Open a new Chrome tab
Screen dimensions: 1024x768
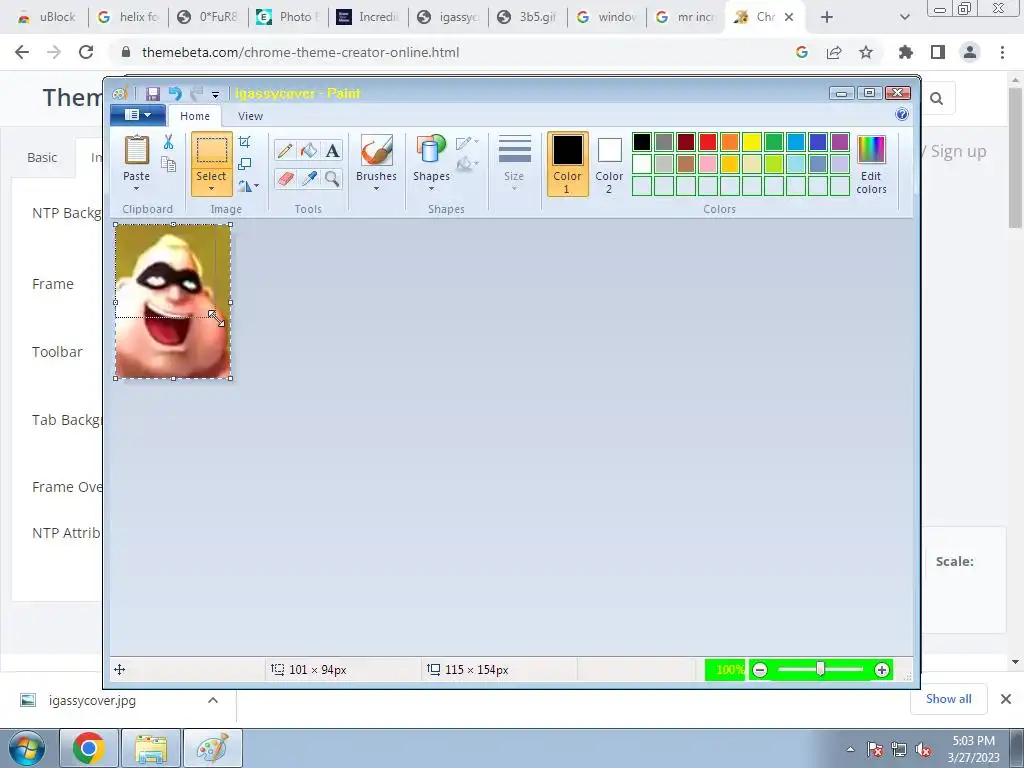(x=827, y=17)
